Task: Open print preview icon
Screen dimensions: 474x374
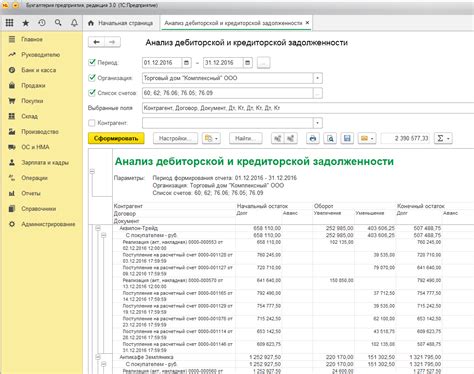Action: click(330, 138)
